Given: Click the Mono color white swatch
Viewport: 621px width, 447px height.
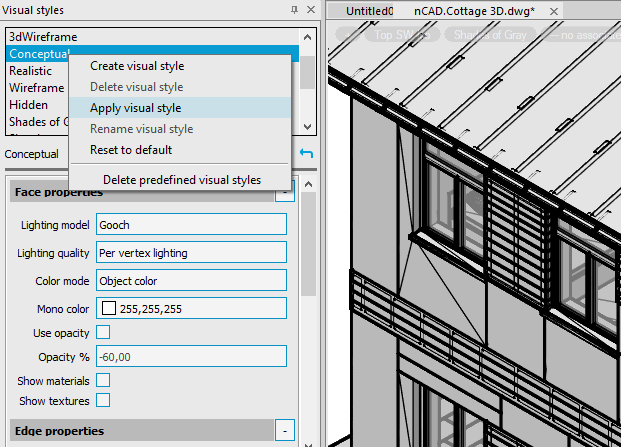Looking at the screenshot, I should coord(108,309).
